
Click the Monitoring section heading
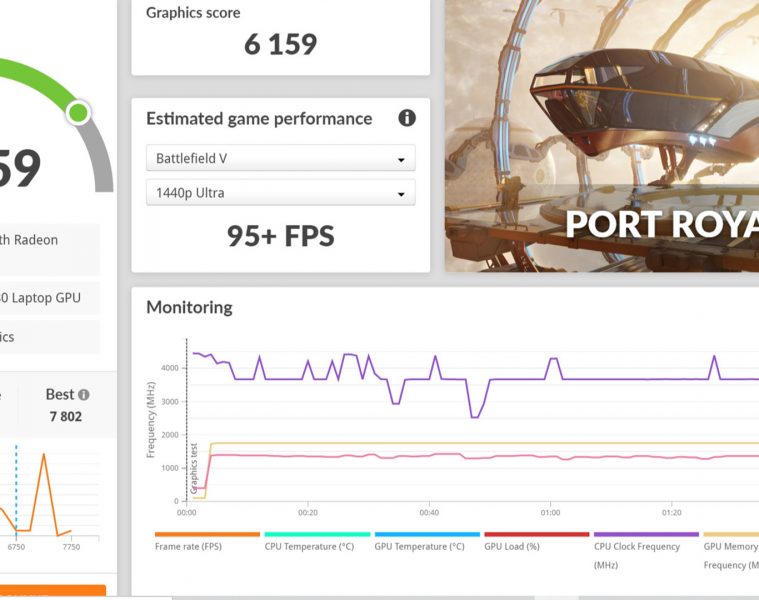point(189,307)
